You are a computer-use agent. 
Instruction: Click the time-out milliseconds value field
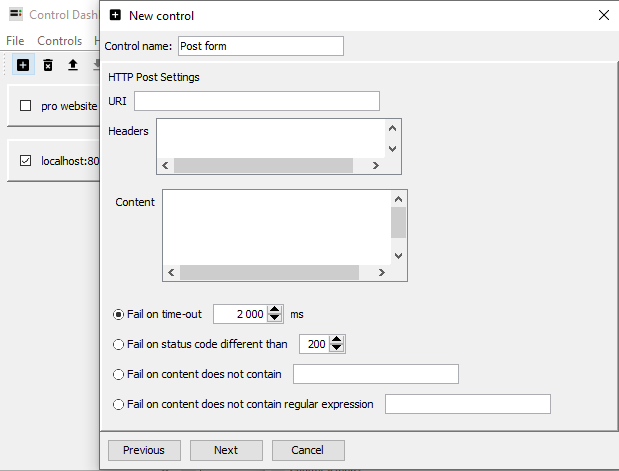(x=241, y=314)
